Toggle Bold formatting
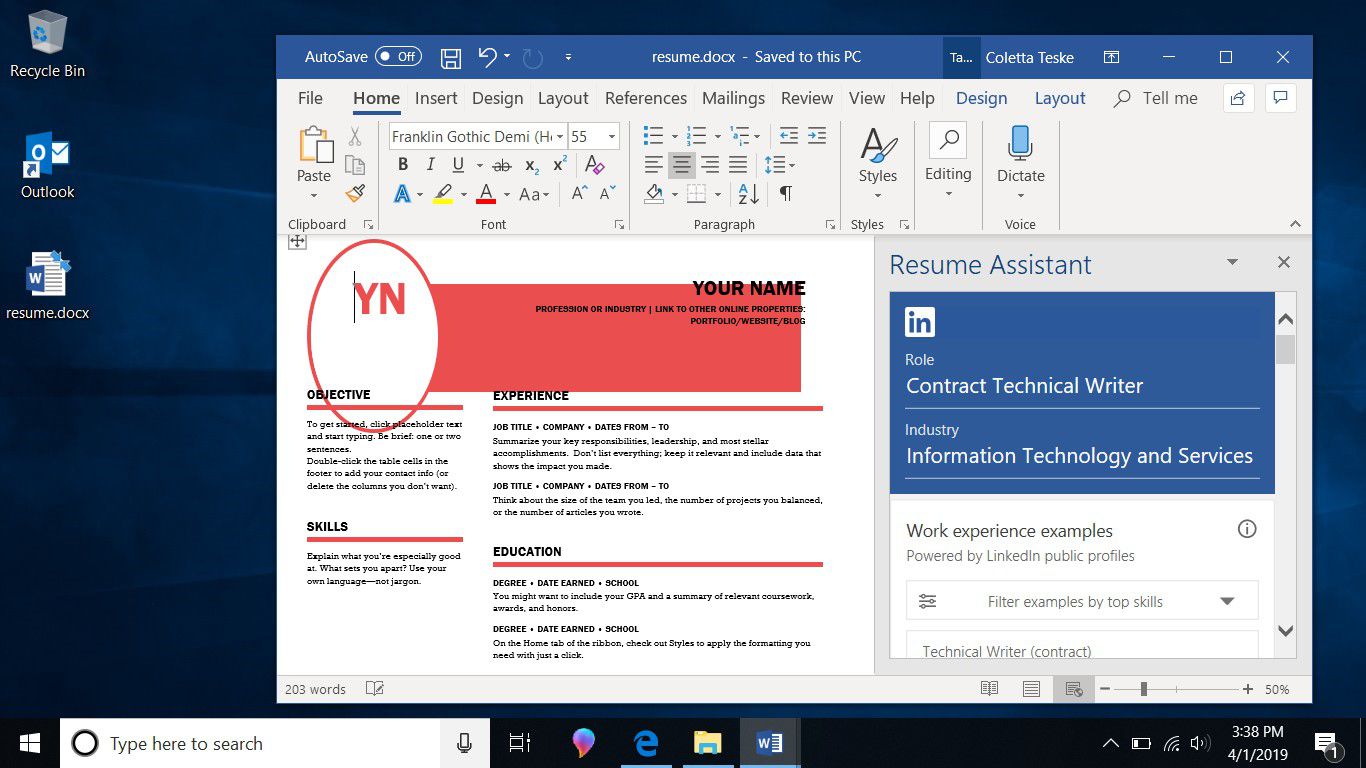1366x768 pixels. pos(403,165)
